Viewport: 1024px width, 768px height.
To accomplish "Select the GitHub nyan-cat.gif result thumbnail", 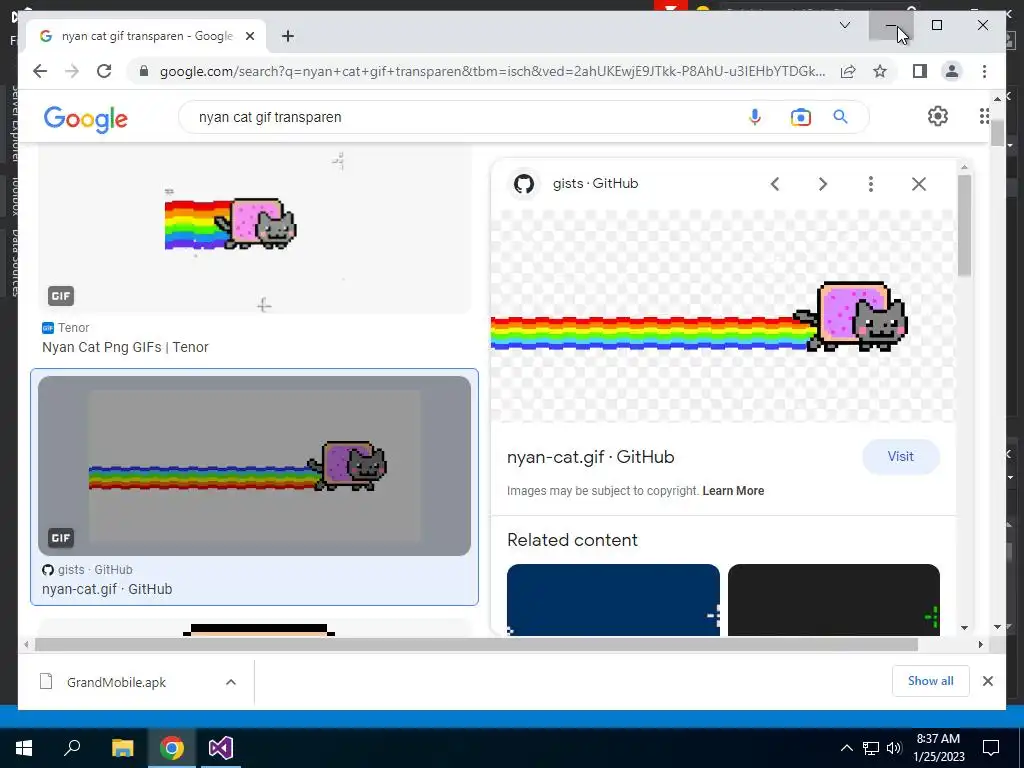I will tap(254, 466).
